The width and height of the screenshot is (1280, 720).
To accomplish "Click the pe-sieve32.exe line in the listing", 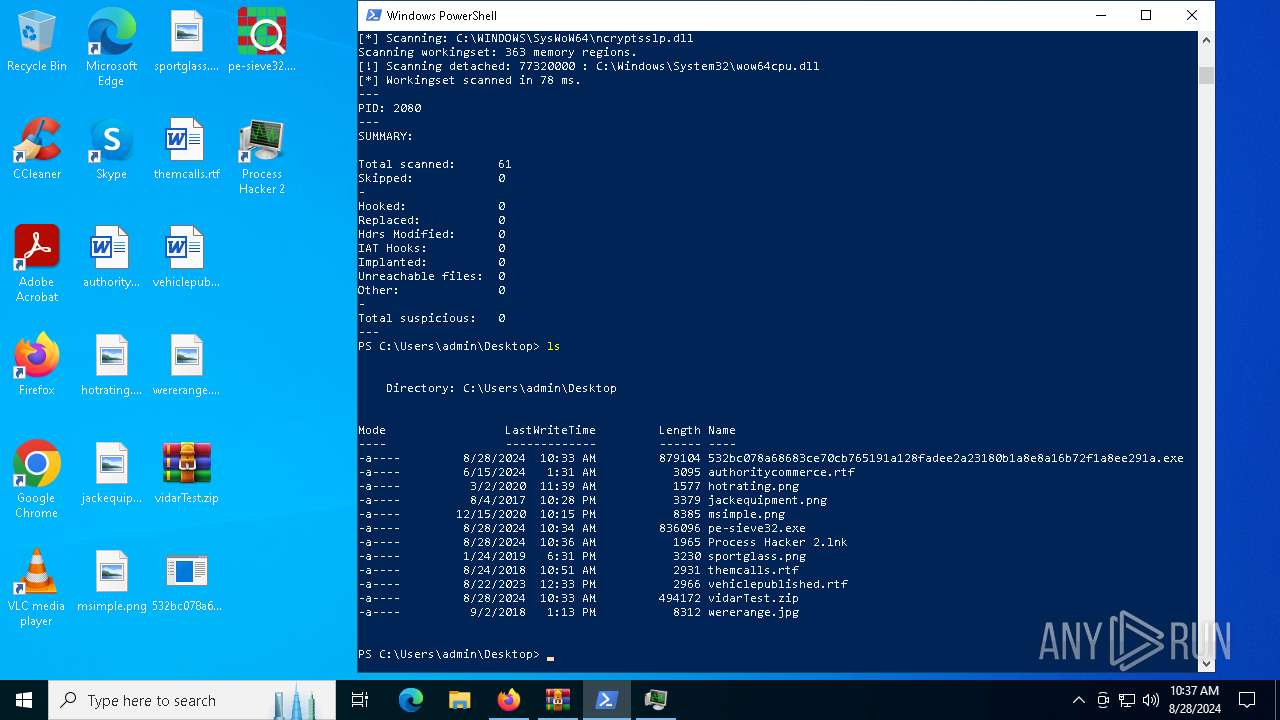I will click(582, 528).
